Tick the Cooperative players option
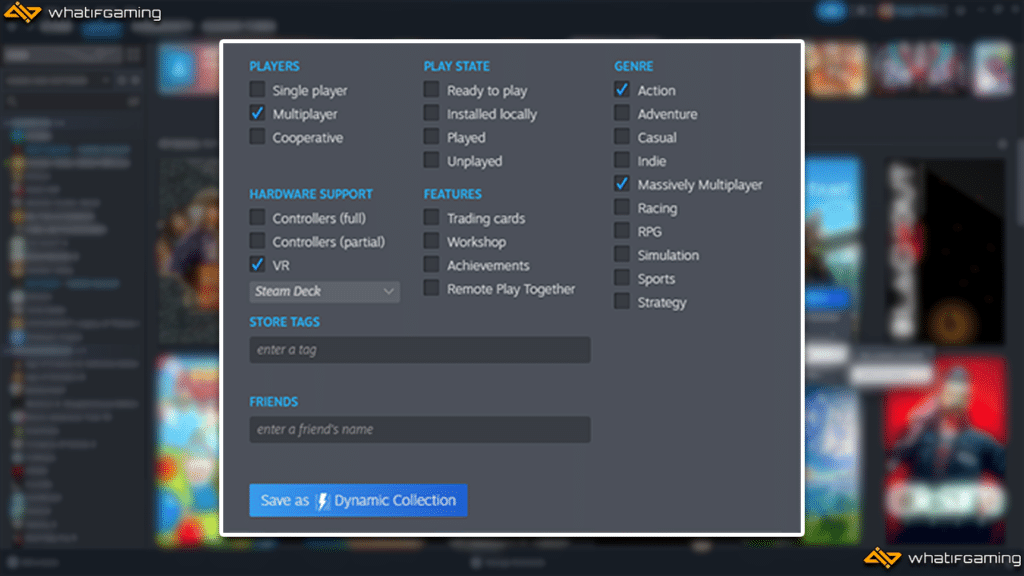Image resolution: width=1024 pixels, height=576 pixels. pyautogui.click(x=258, y=138)
